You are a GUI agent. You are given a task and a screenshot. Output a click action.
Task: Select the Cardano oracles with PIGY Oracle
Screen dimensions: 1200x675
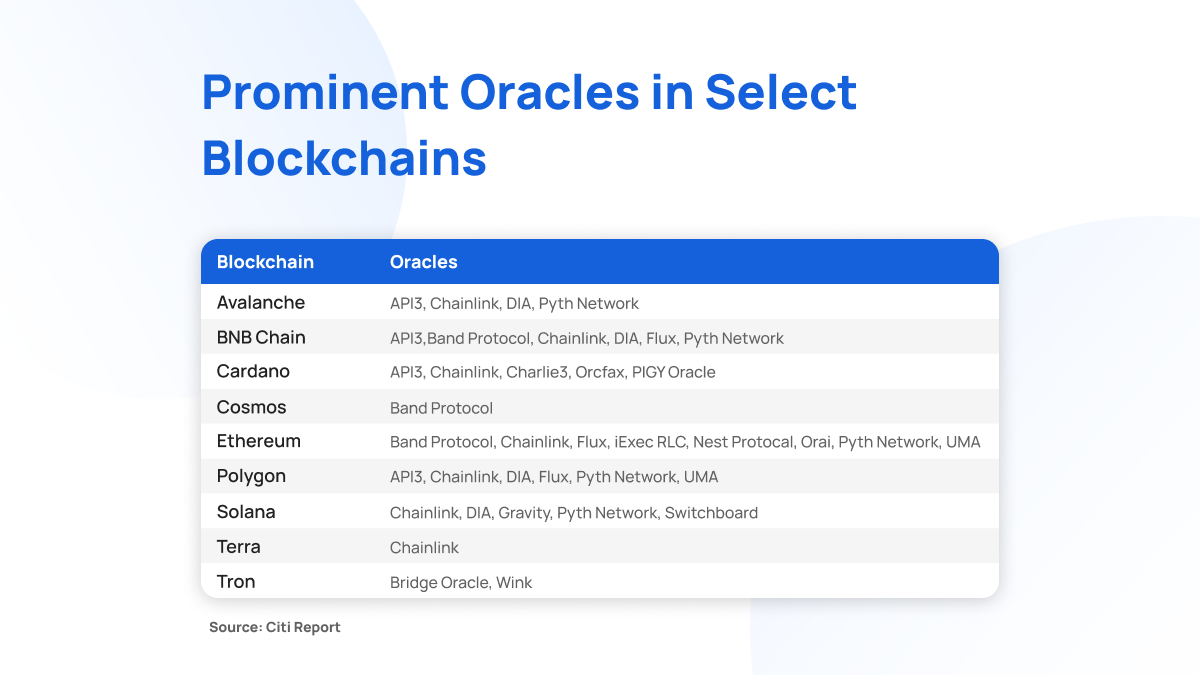click(x=552, y=372)
